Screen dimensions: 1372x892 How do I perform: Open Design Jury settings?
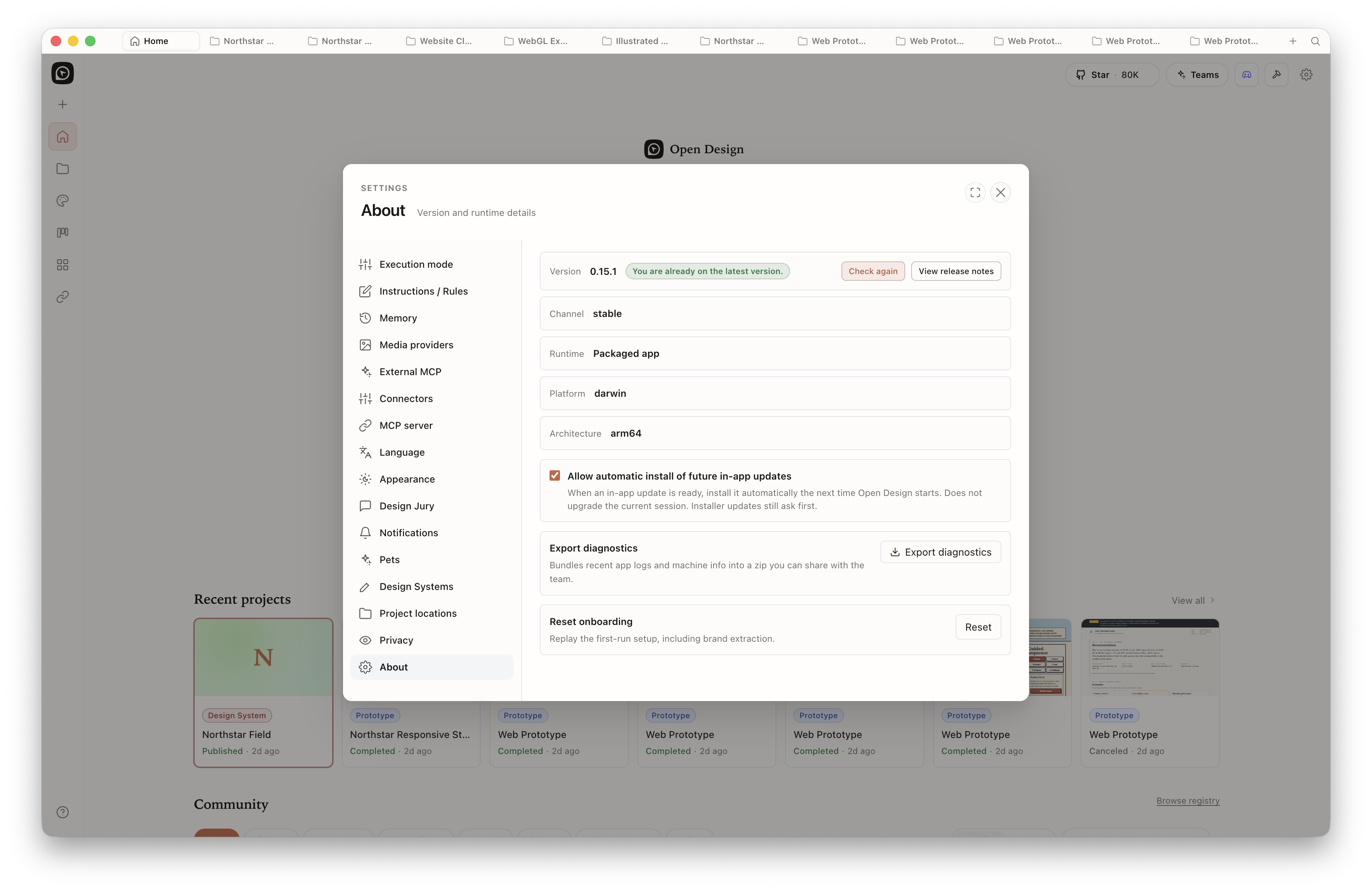click(431, 506)
